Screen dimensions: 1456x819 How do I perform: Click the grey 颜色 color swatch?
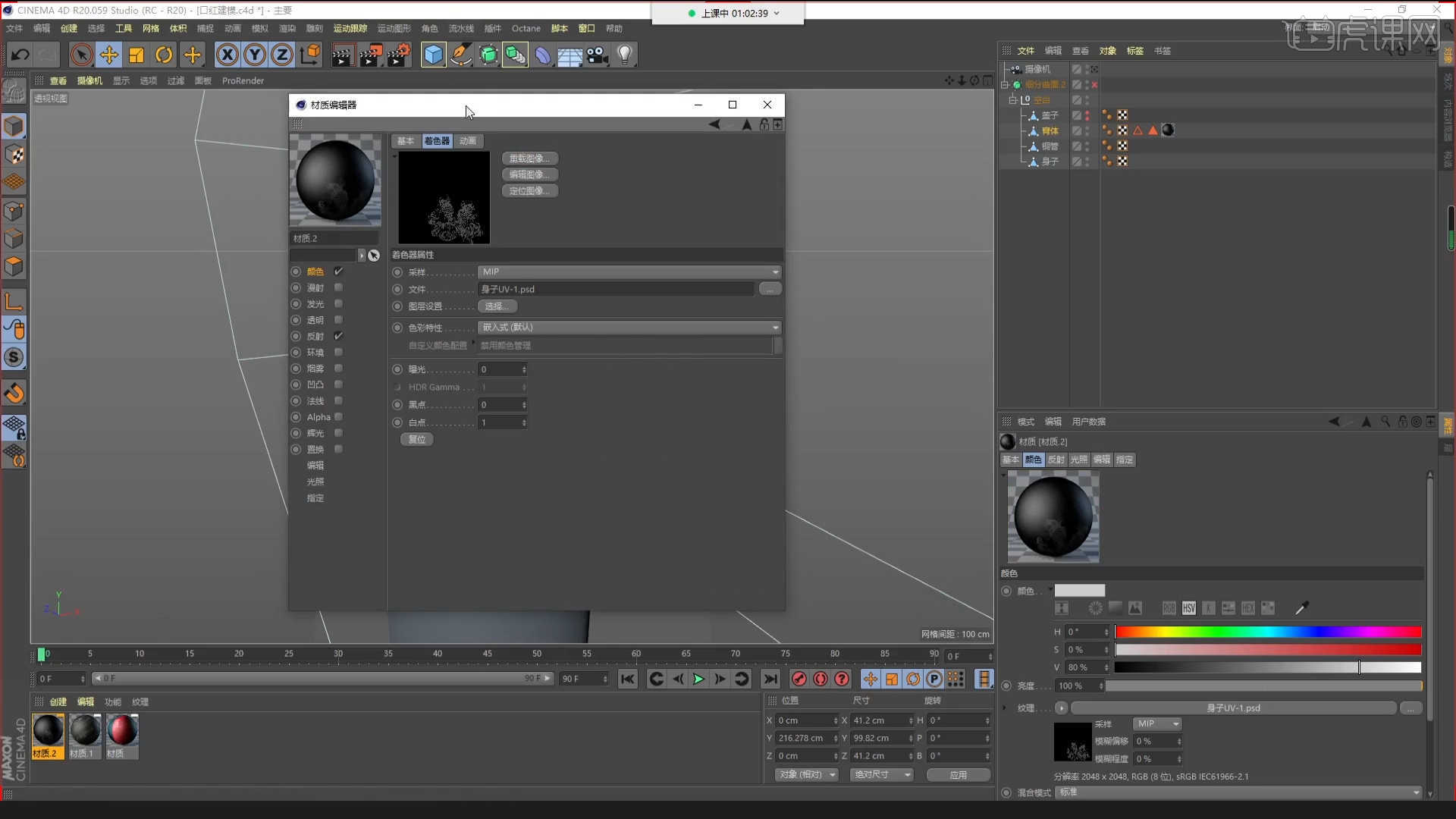(x=1080, y=591)
